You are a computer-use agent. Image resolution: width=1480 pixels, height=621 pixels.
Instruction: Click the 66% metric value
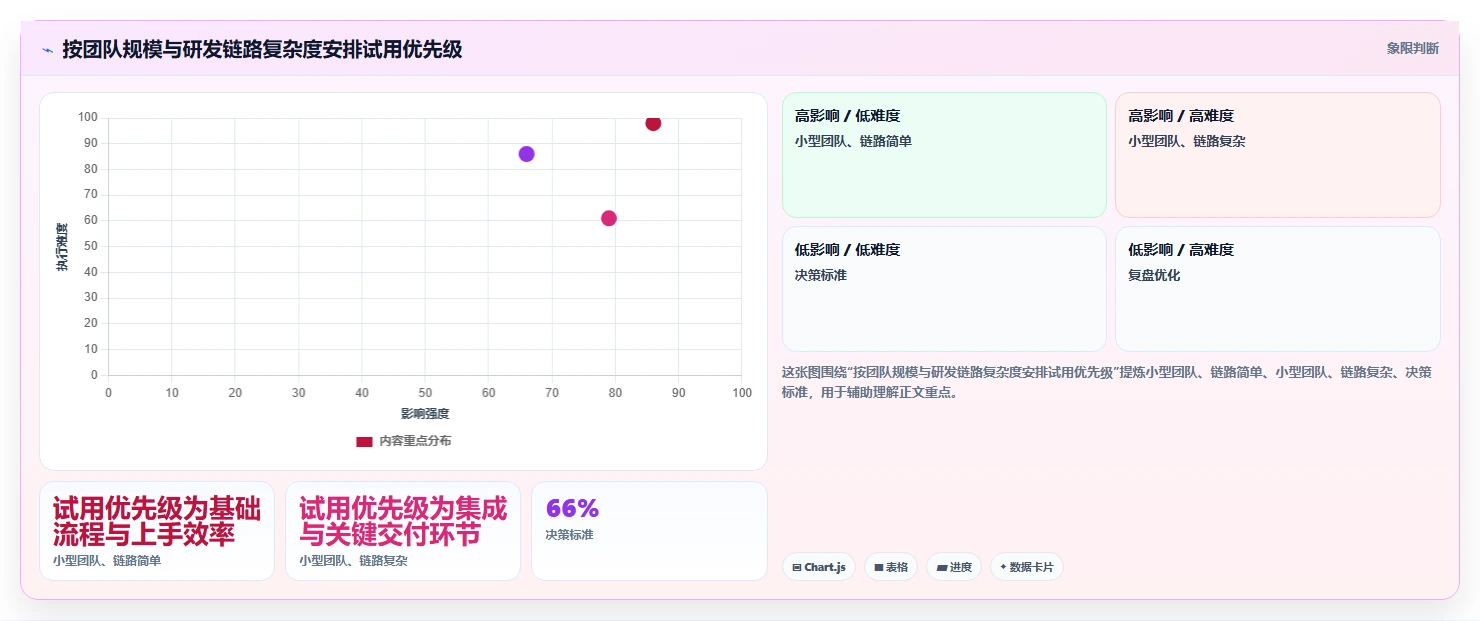coord(572,508)
